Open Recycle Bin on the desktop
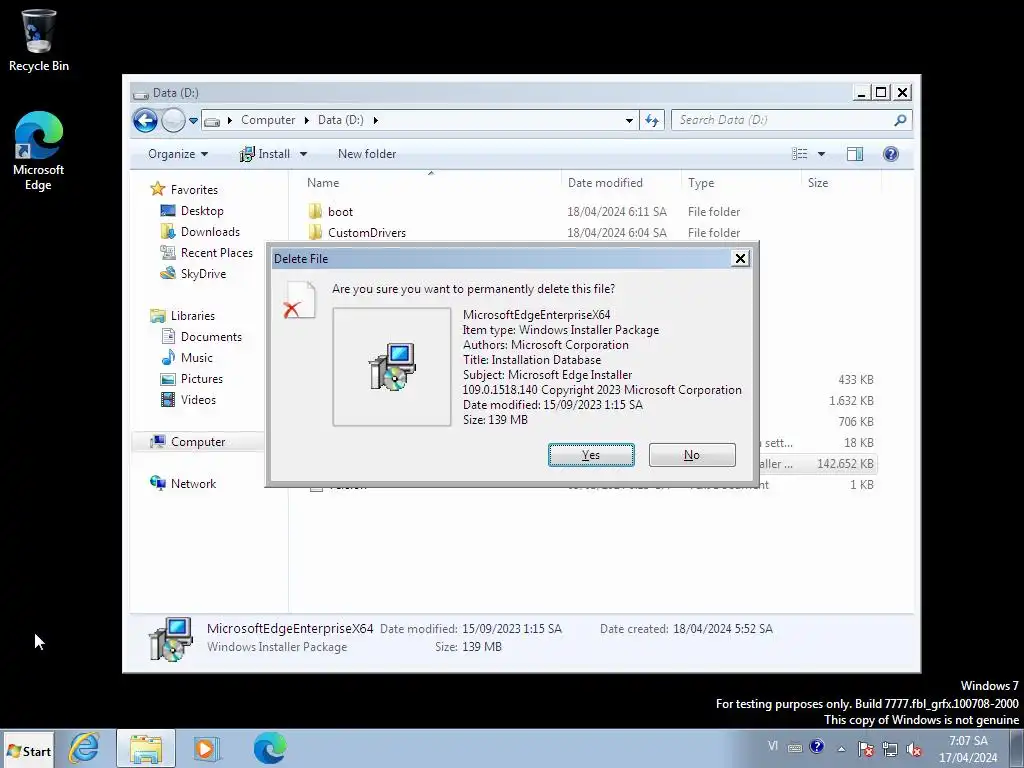 point(39,40)
